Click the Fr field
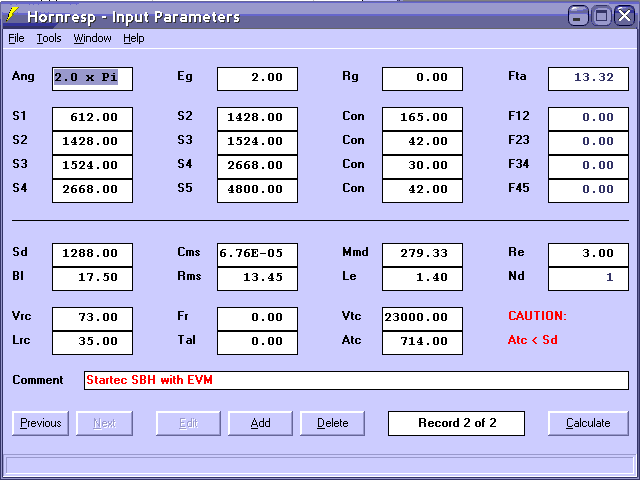This screenshot has height=480, width=640. click(258, 319)
